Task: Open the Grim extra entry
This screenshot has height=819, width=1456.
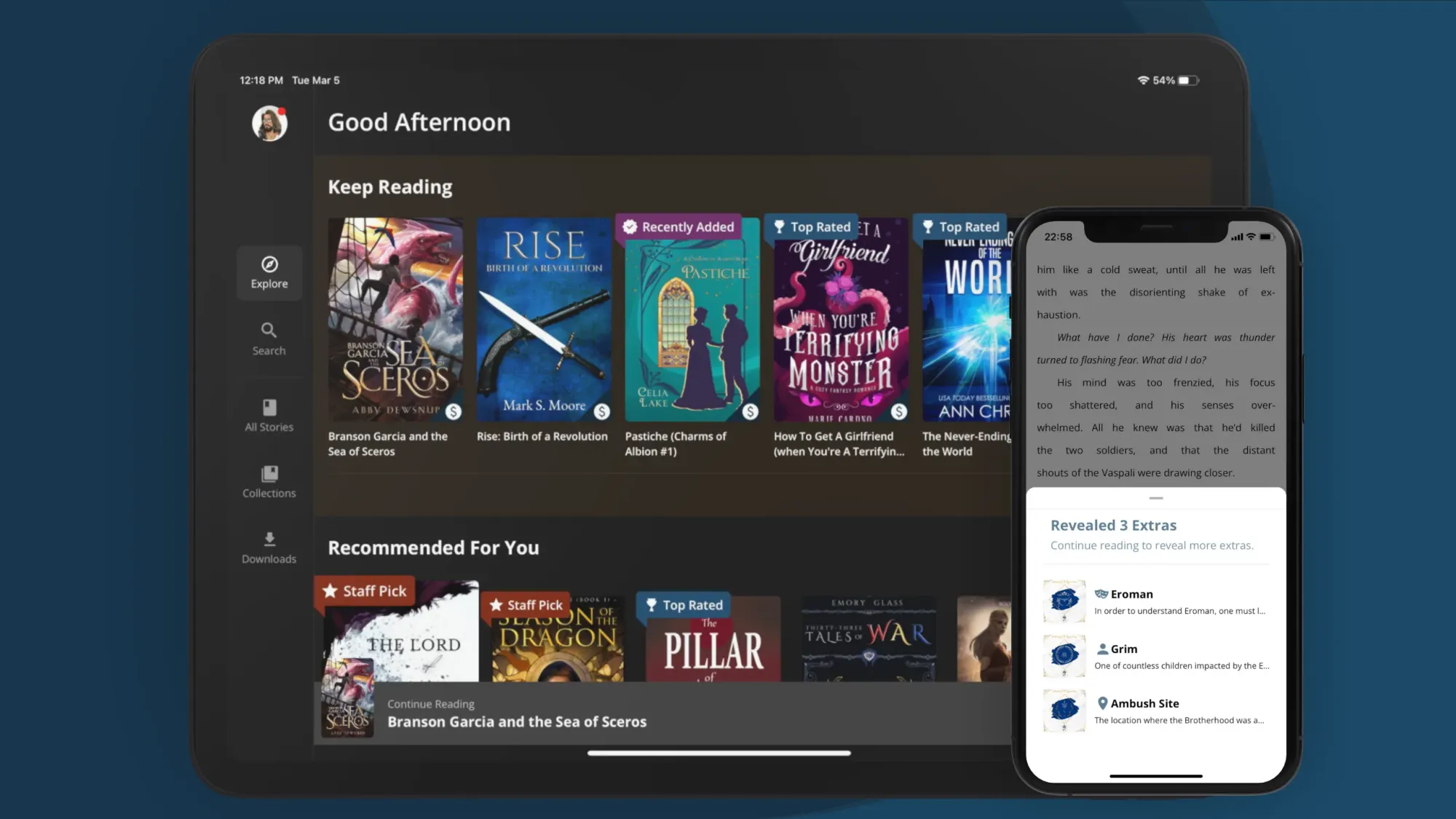Action: pyautogui.click(x=1156, y=656)
